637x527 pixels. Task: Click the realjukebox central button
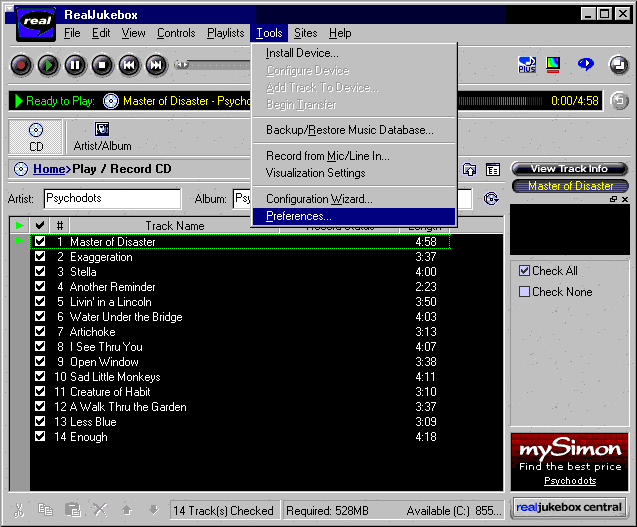569,507
